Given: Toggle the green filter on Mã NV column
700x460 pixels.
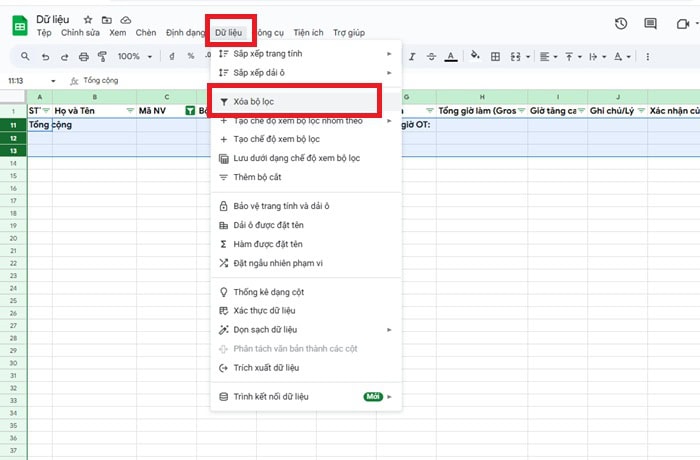Looking at the screenshot, I should (190, 110).
